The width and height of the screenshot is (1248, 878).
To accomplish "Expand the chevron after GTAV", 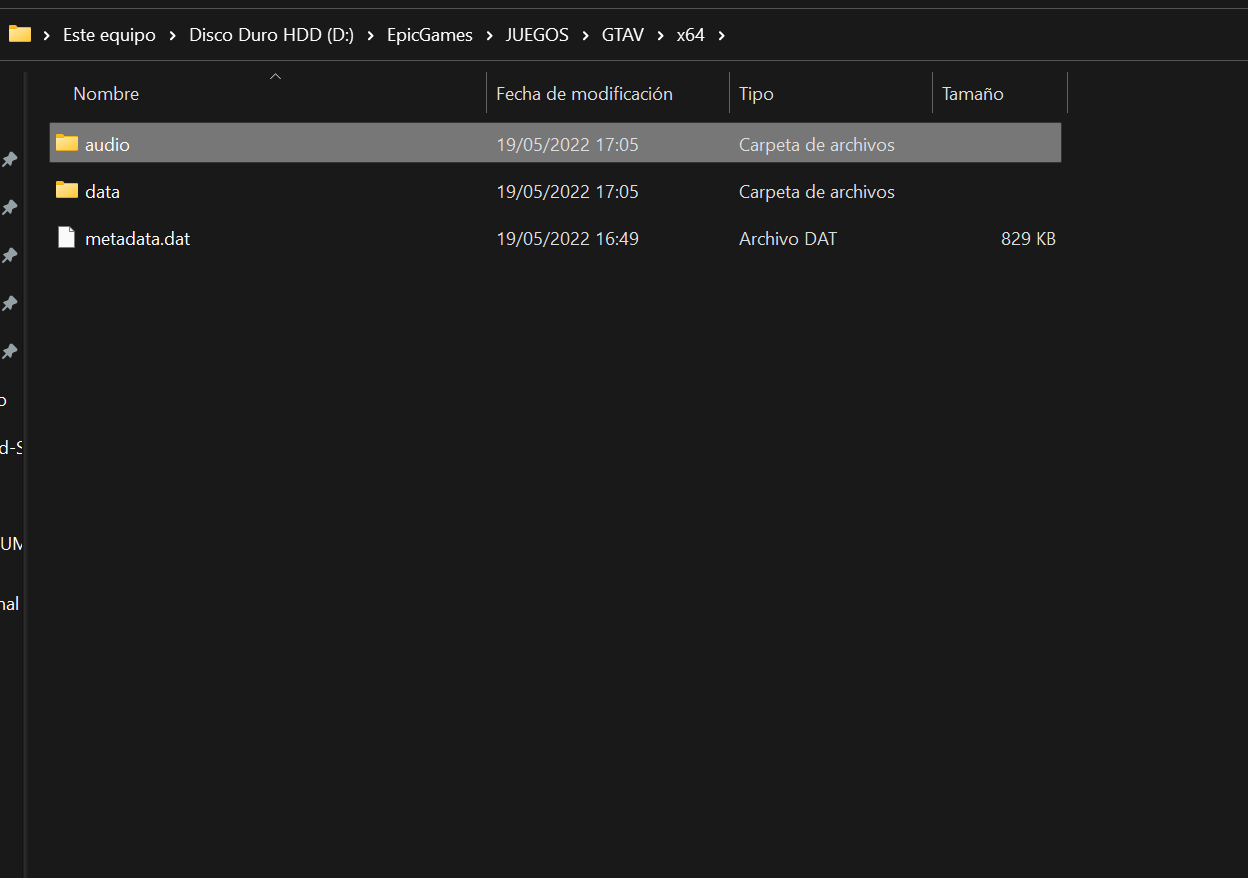I will coord(660,35).
